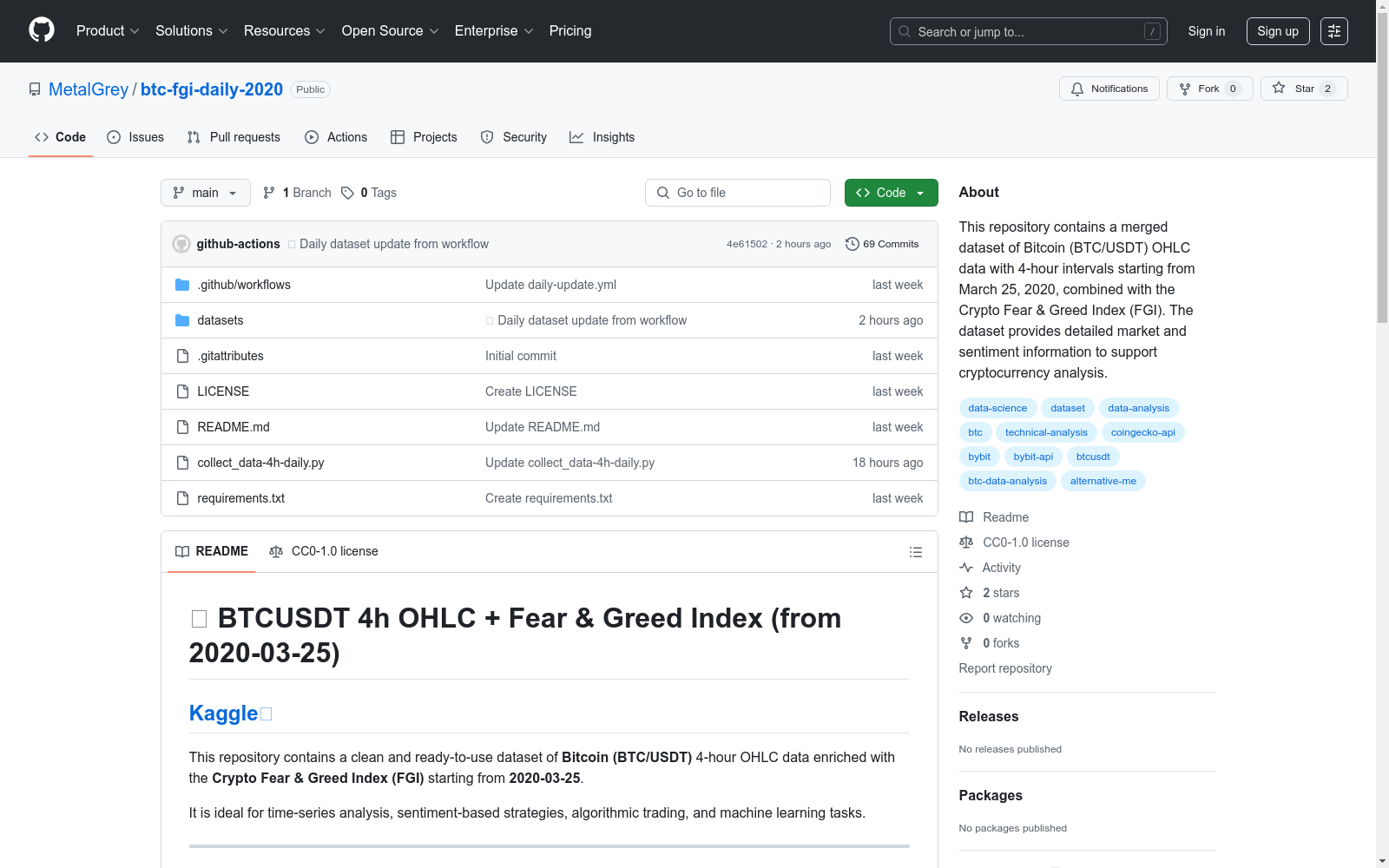Click the github-actions avatar icon
The width and height of the screenshot is (1389, 868).
[181, 244]
